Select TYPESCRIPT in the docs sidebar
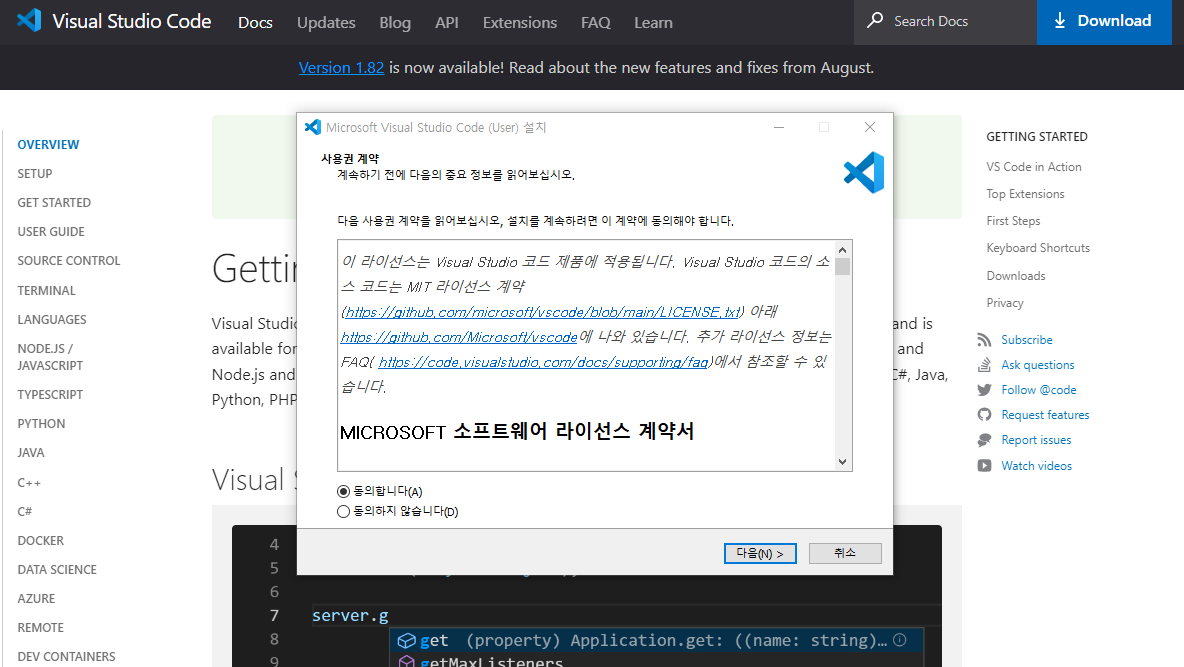This screenshot has width=1184, height=667. pos(51,394)
